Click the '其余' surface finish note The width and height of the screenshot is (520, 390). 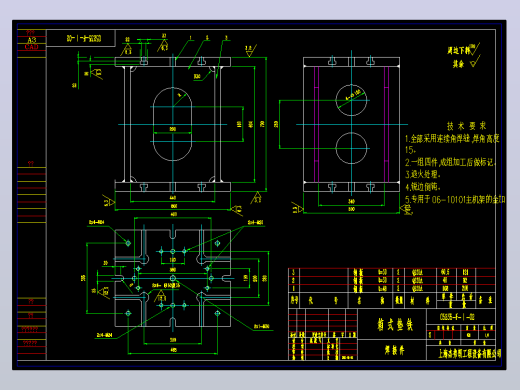(x=458, y=64)
